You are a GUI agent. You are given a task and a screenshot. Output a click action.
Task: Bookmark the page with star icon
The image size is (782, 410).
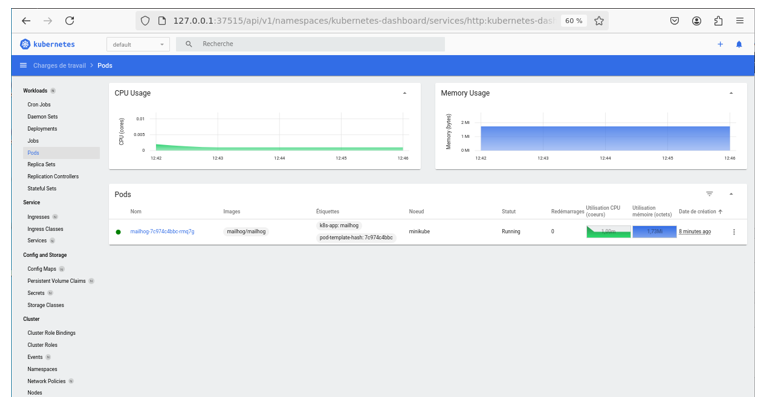(x=599, y=20)
